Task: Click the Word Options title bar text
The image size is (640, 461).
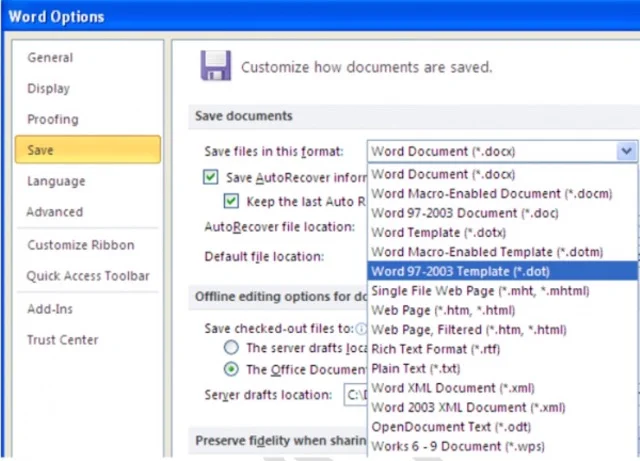Action: point(56,17)
